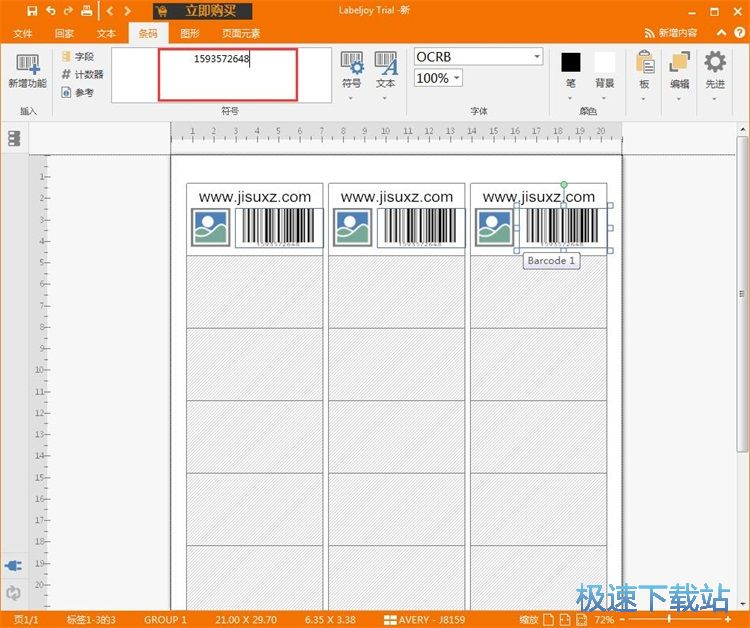Select the image placeholder in first label
This screenshot has width=750, height=628.
click(211, 227)
